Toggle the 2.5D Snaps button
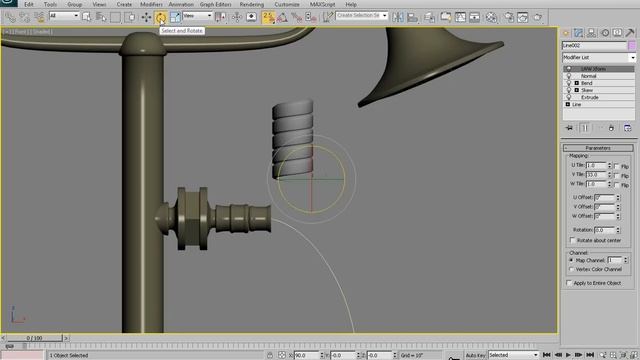 [x=268, y=17]
